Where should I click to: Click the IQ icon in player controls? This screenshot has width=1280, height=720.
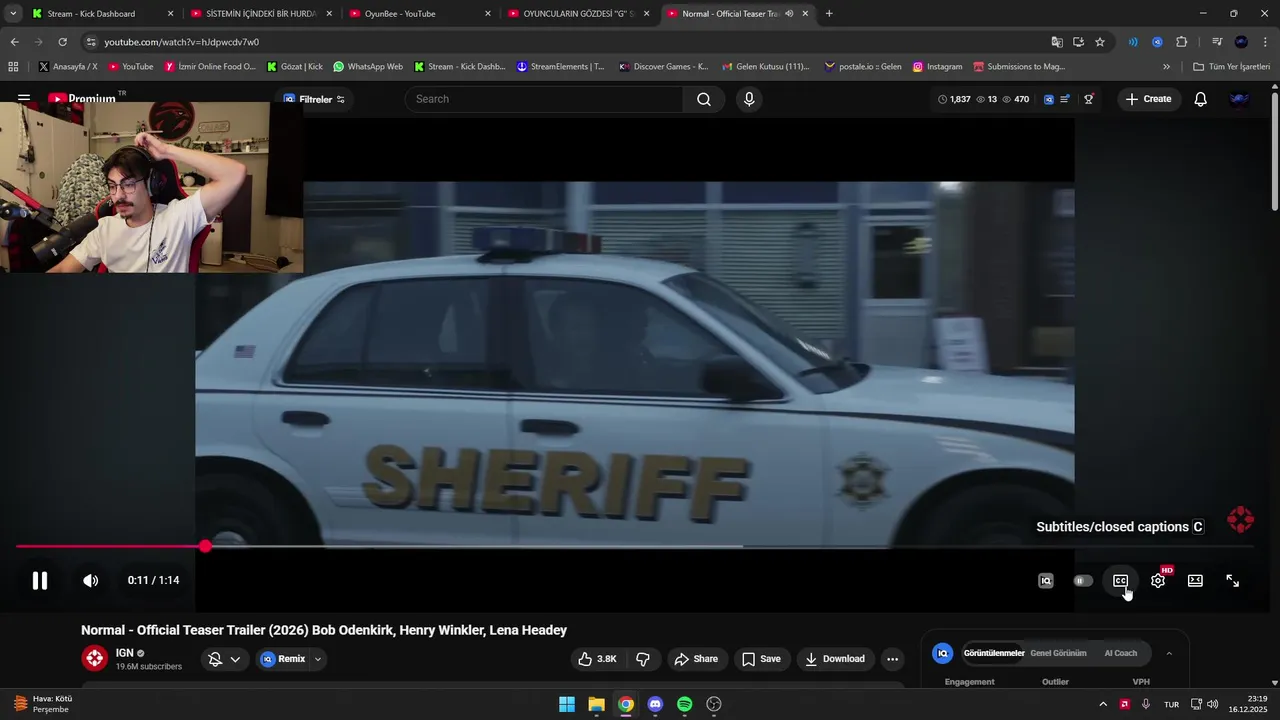[1046, 580]
